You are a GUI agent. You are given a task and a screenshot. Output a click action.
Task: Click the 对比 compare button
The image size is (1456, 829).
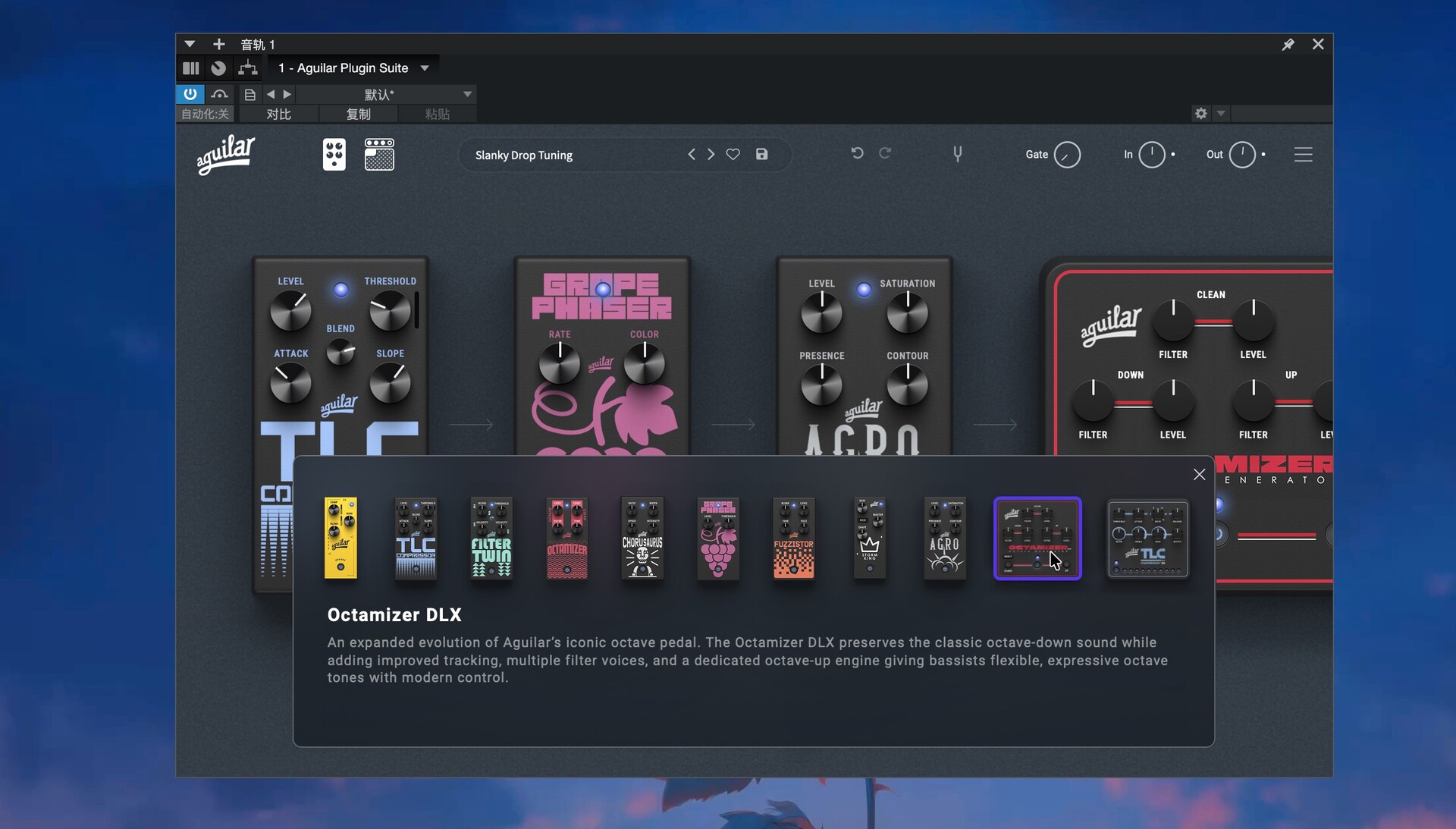pyautogui.click(x=278, y=114)
